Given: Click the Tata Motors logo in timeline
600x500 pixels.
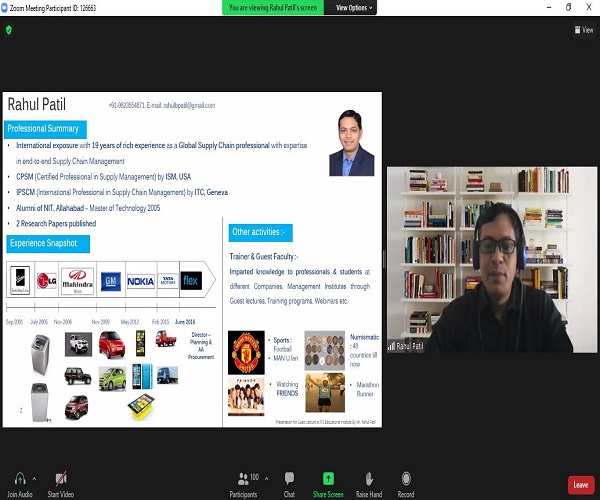Looking at the screenshot, I should pos(168,280).
